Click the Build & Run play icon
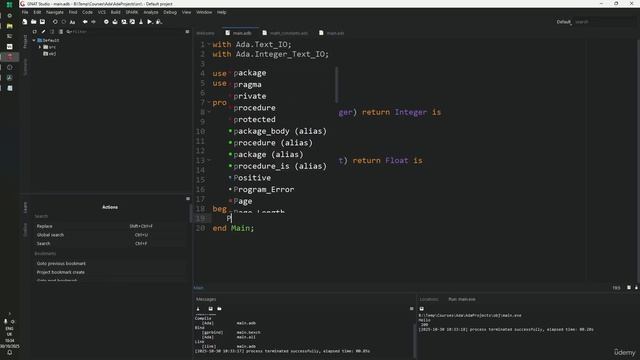The image size is (640, 360). coord(150,22)
